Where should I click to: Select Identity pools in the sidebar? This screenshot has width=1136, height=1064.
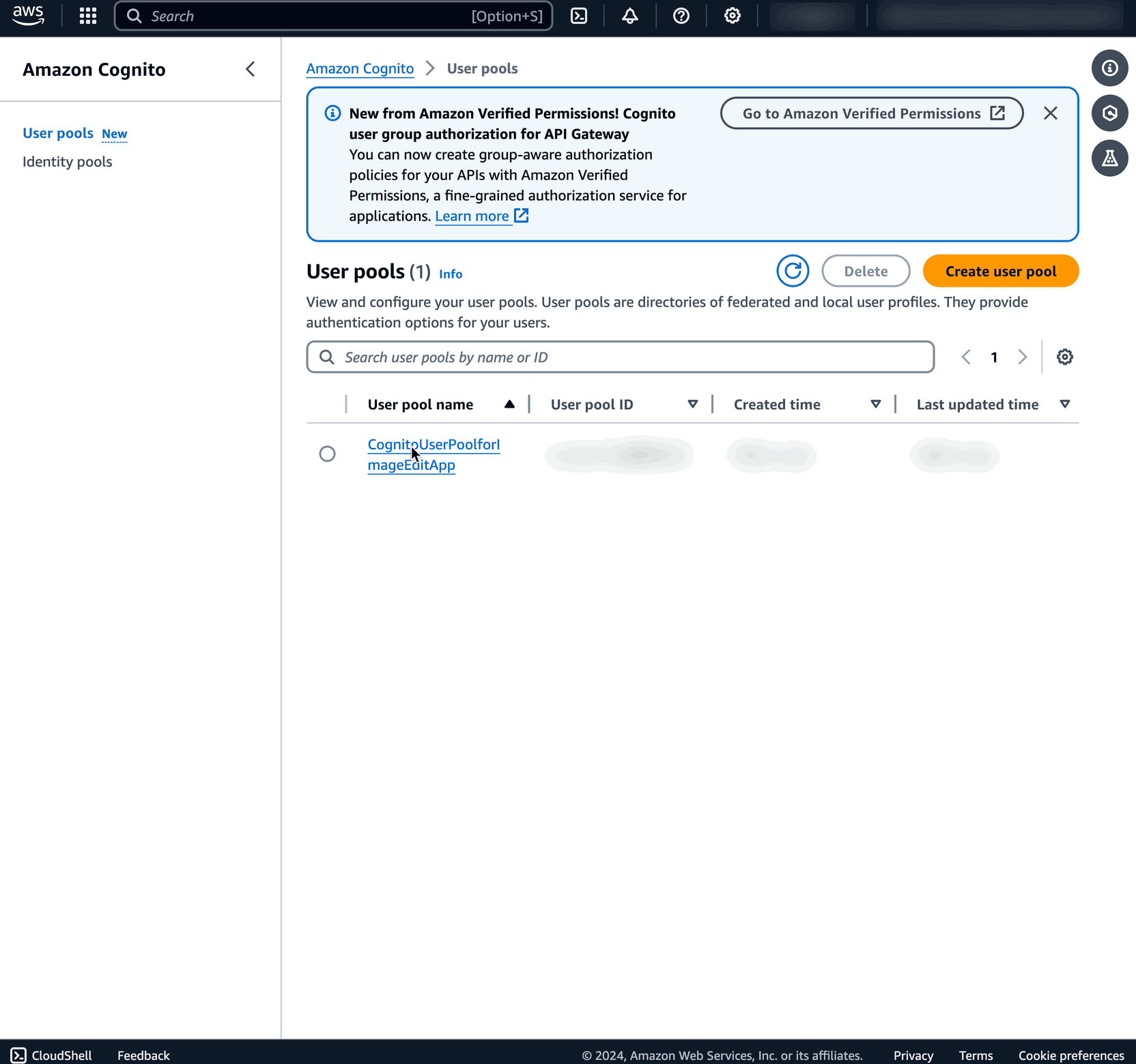point(67,161)
